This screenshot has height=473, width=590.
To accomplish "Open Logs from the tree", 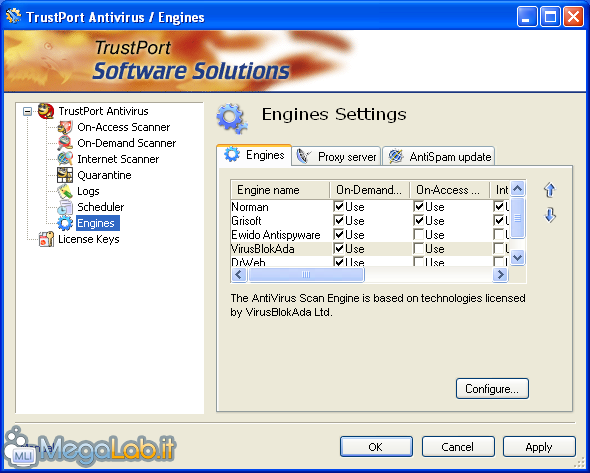I will click(x=88, y=191).
